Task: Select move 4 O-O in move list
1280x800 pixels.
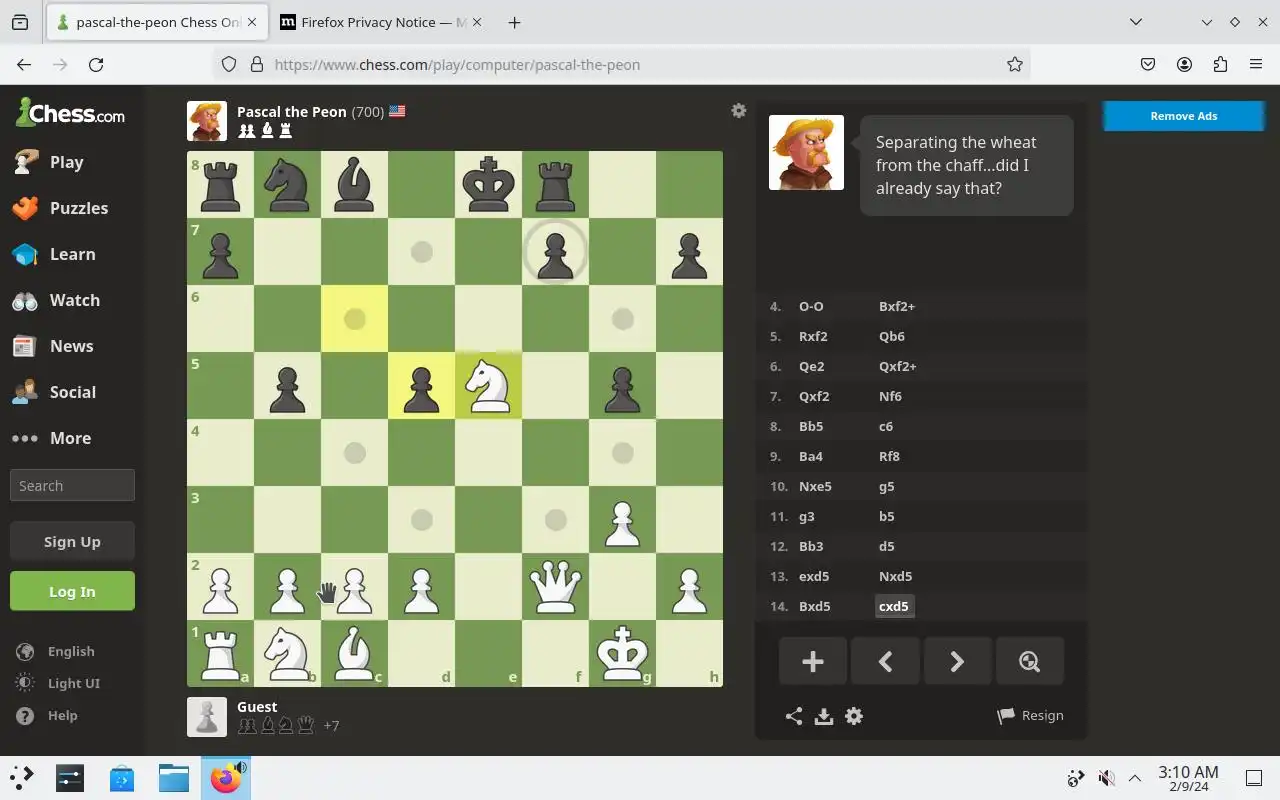Action: (x=811, y=306)
